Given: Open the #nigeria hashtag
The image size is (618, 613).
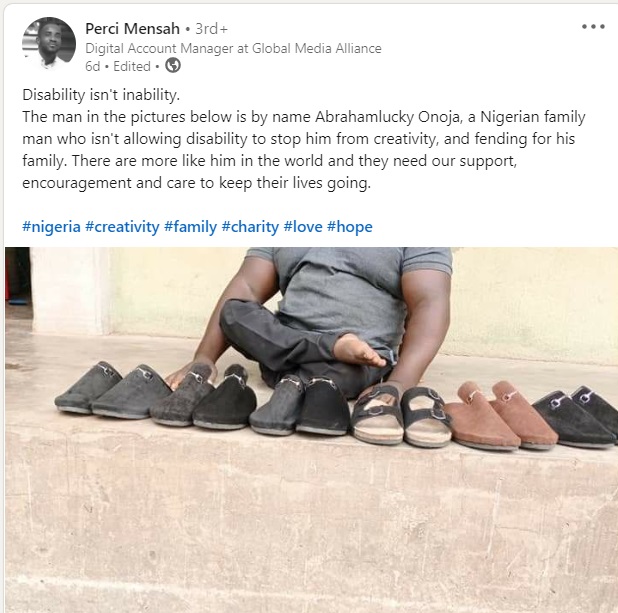Looking at the screenshot, I should (x=51, y=227).
